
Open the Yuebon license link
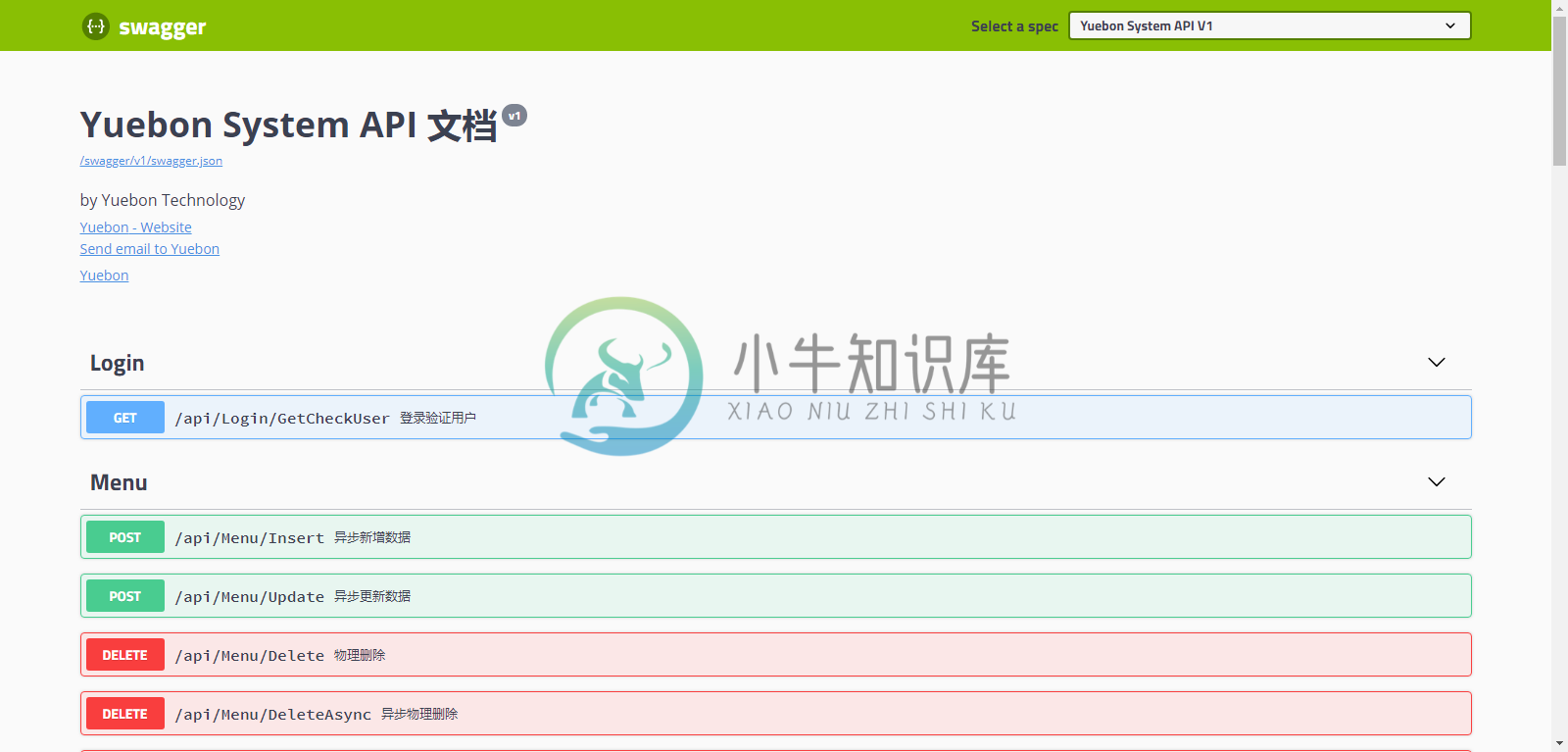104,276
